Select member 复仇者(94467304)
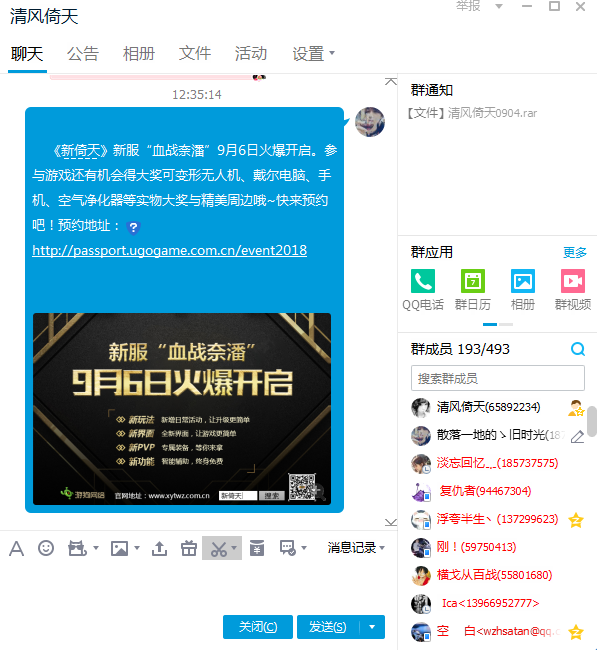This screenshot has height=650, width=597. (x=498, y=492)
